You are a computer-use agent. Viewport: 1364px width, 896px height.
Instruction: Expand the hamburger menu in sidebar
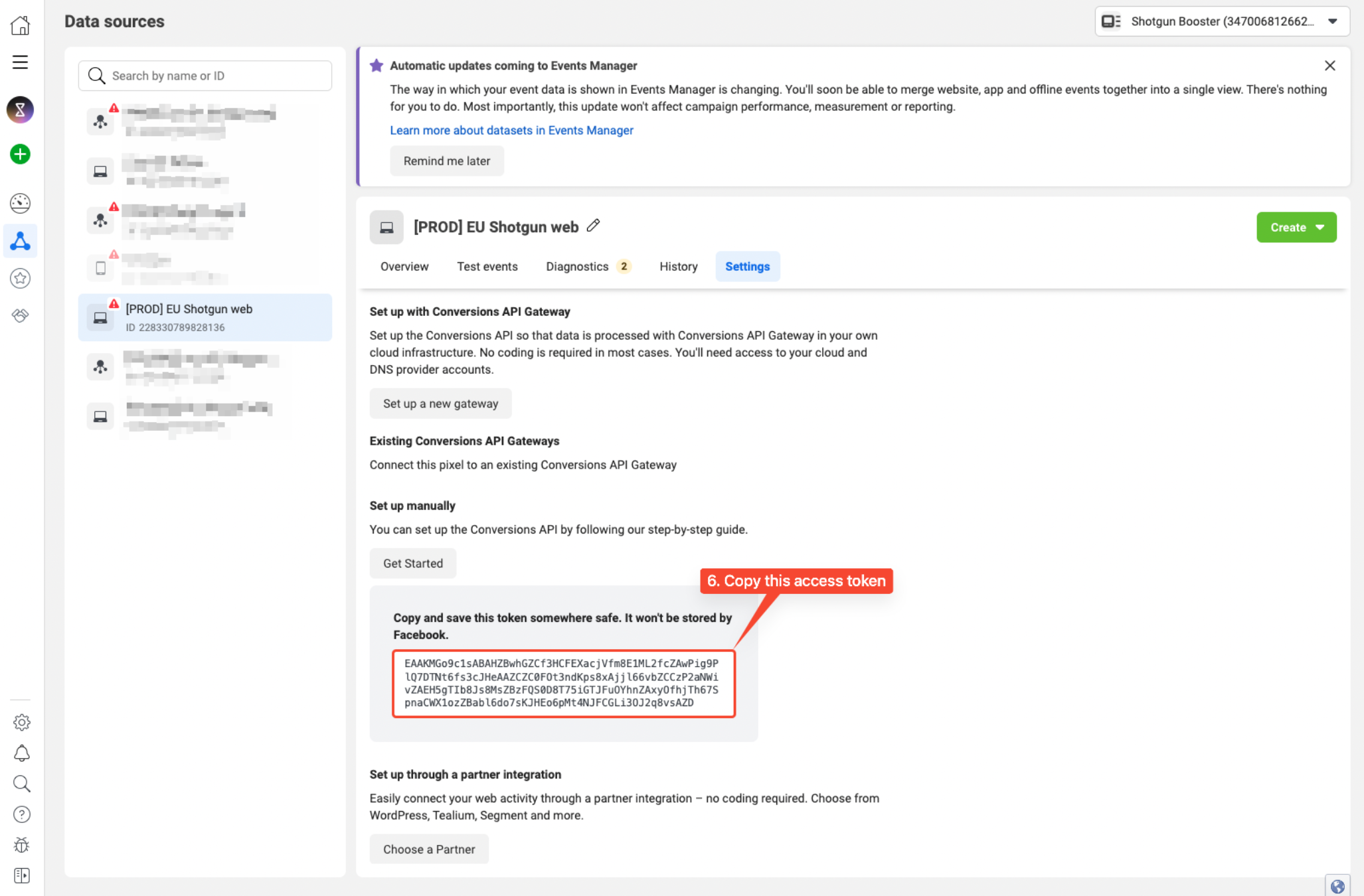21,62
